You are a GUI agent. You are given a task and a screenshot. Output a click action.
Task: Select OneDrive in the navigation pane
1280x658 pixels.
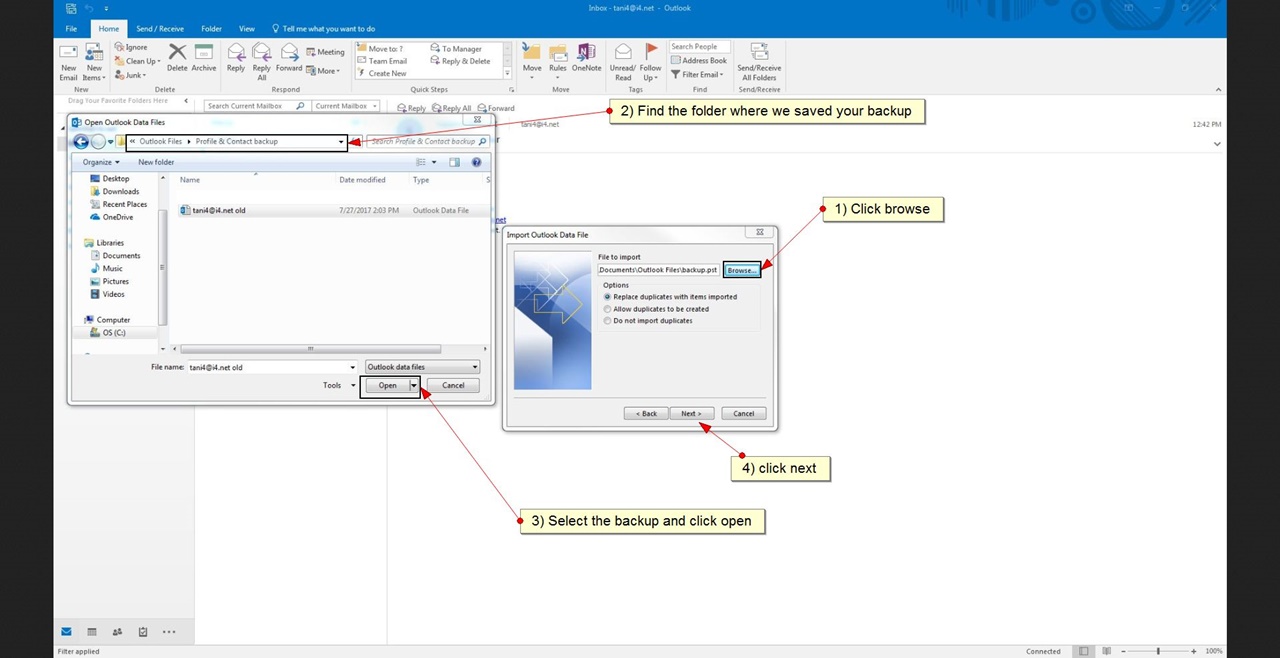pos(117,217)
